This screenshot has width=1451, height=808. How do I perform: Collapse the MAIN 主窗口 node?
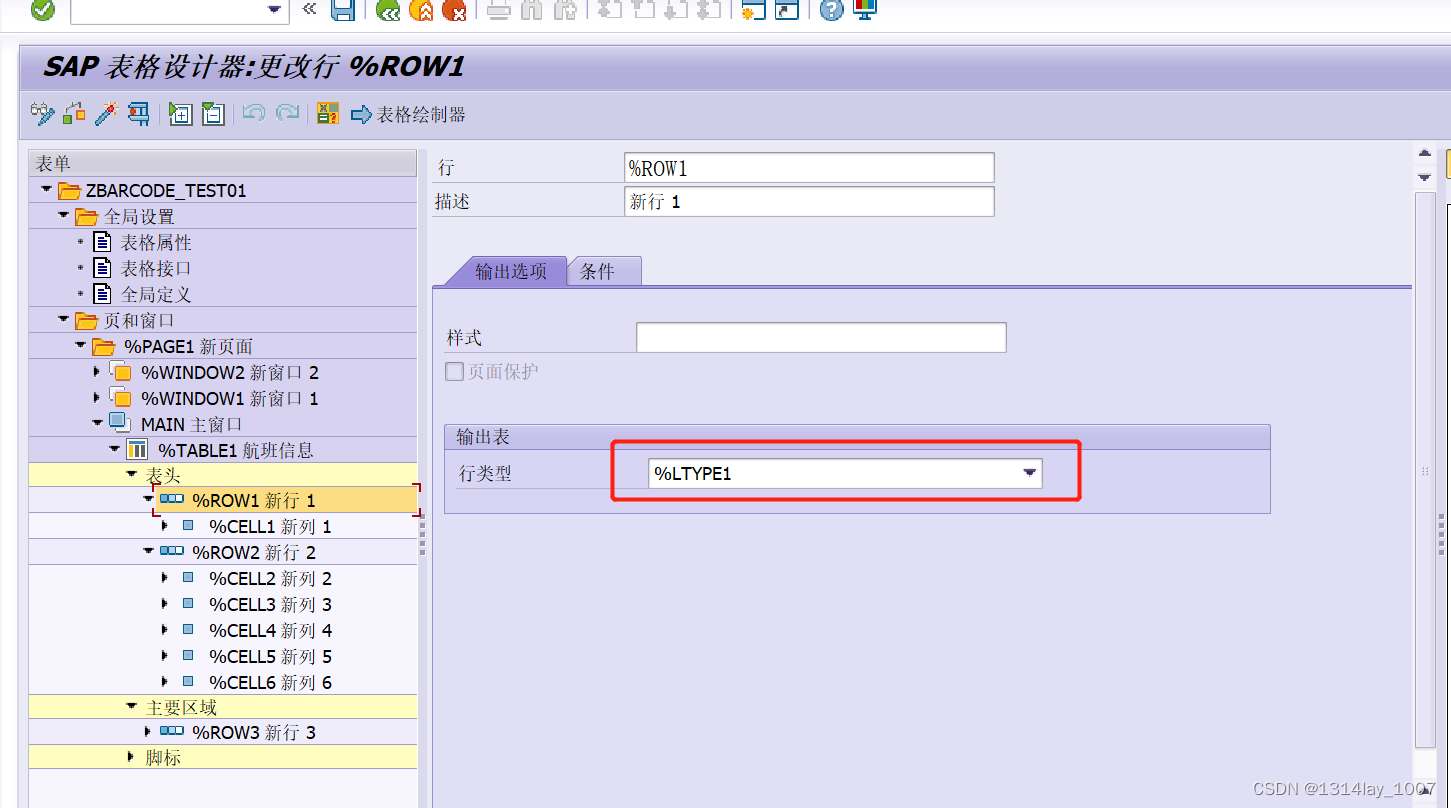coord(98,423)
